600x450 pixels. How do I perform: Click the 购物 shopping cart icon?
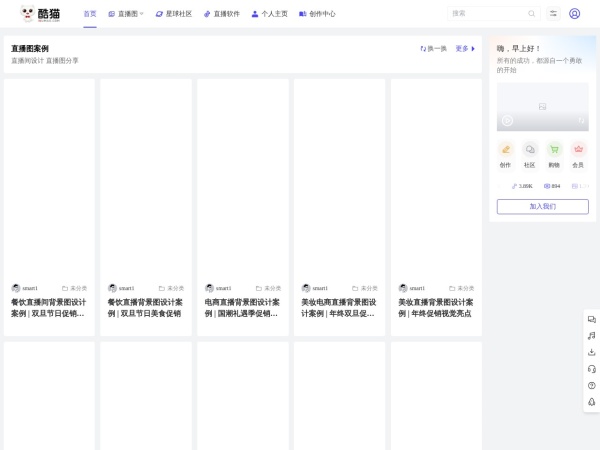[x=554, y=150]
